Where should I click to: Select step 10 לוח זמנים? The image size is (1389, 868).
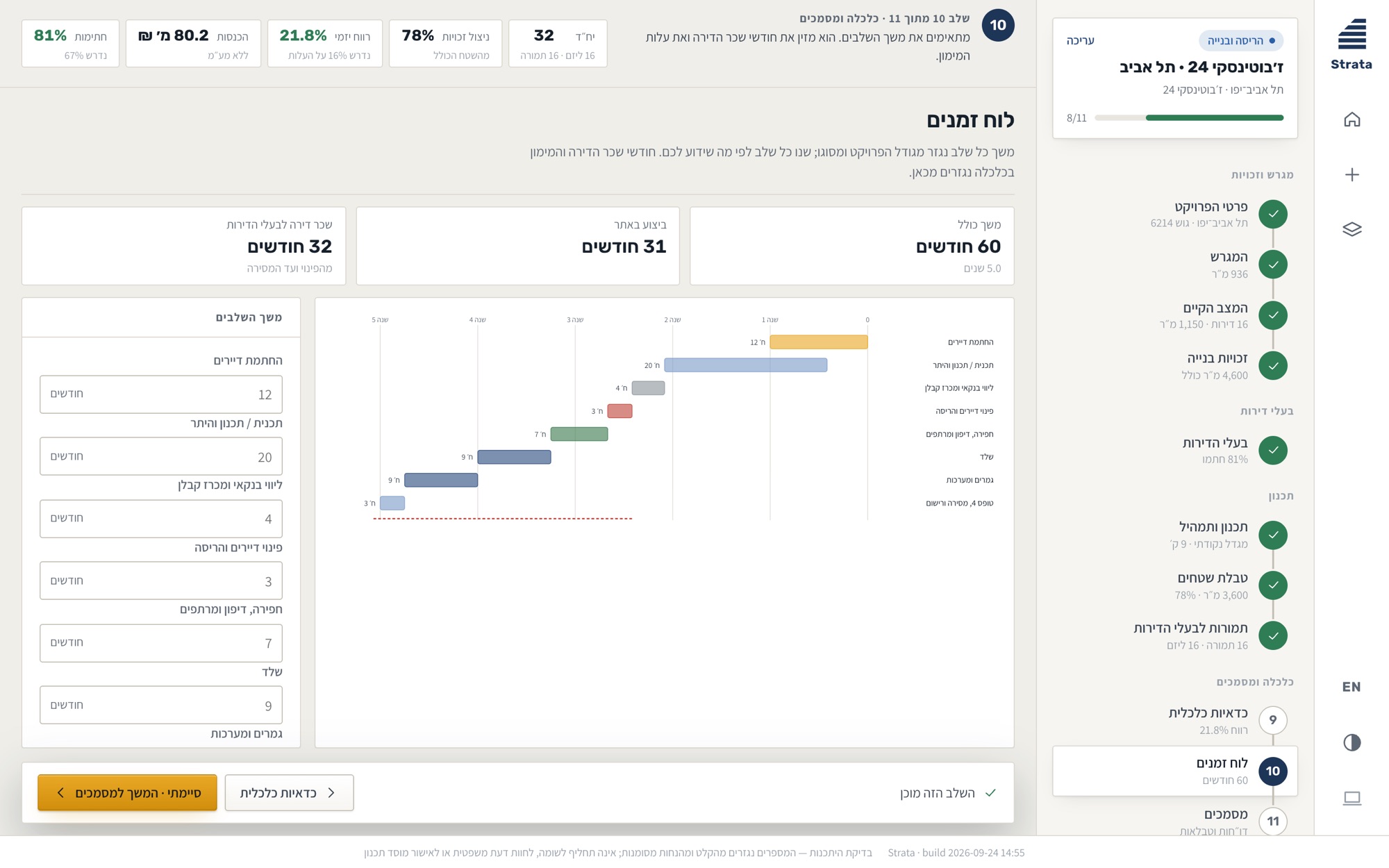pos(1175,771)
